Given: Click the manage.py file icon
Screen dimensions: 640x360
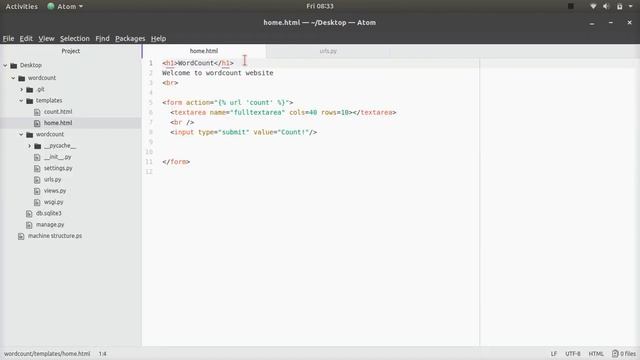Looking at the screenshot, I should point(29,224).
